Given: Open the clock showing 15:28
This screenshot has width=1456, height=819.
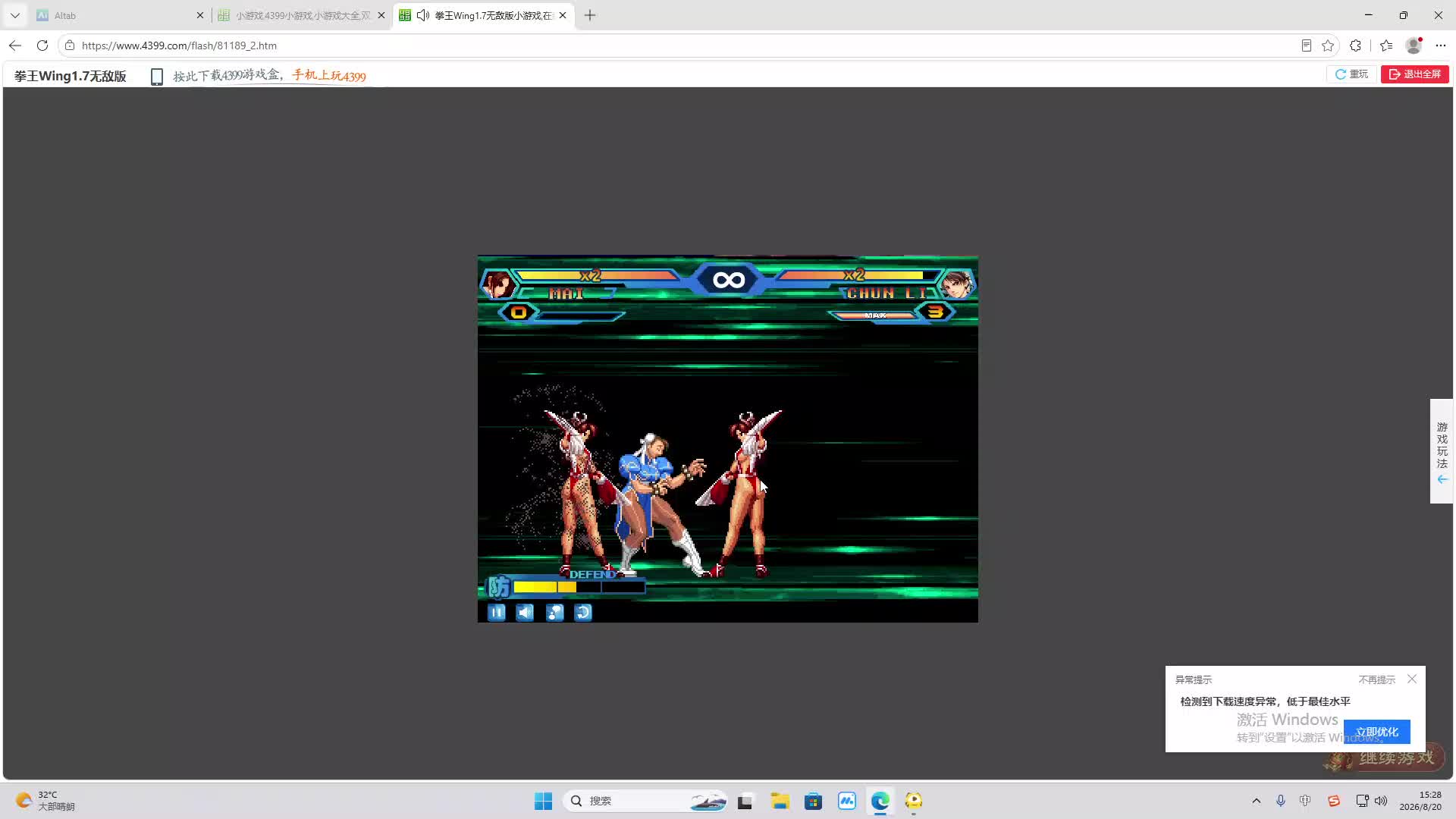Looking at the screenshot, I should click(1420, 801).
